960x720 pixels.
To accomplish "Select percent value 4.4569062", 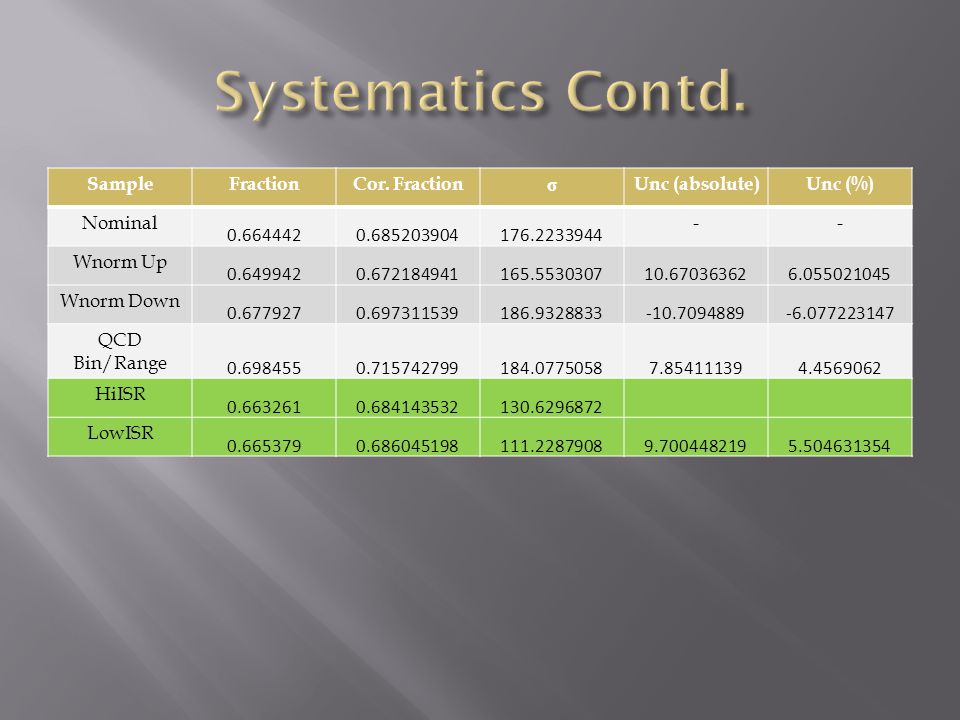I will pos(839,368).
